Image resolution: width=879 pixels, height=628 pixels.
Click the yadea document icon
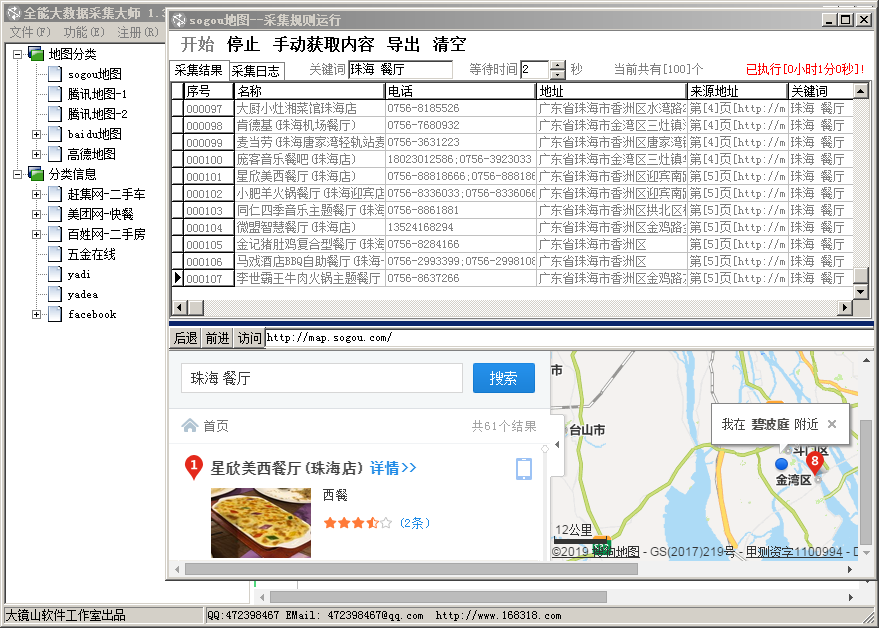coord(54,294)
